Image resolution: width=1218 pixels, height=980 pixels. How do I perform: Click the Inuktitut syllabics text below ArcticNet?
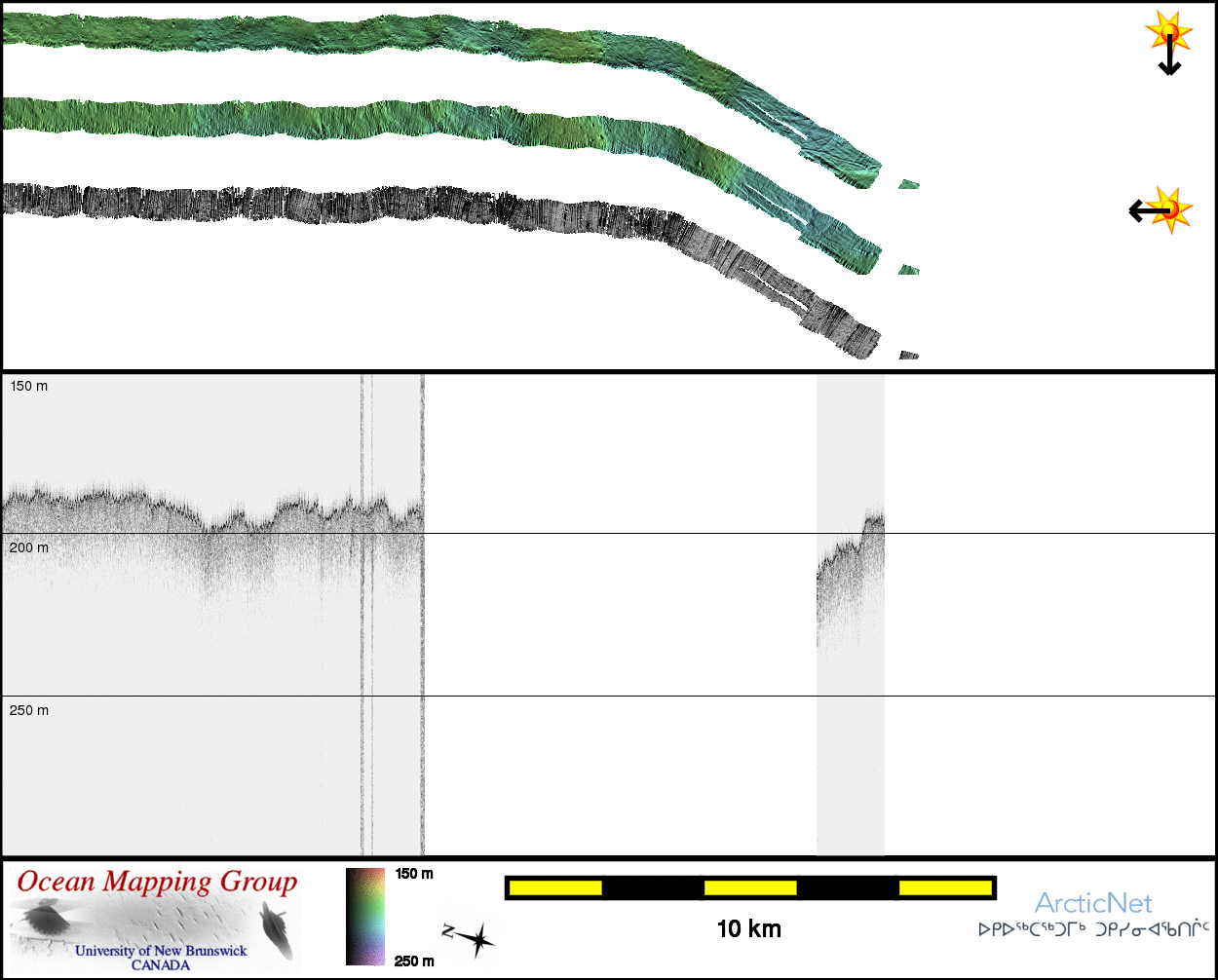1093,929
